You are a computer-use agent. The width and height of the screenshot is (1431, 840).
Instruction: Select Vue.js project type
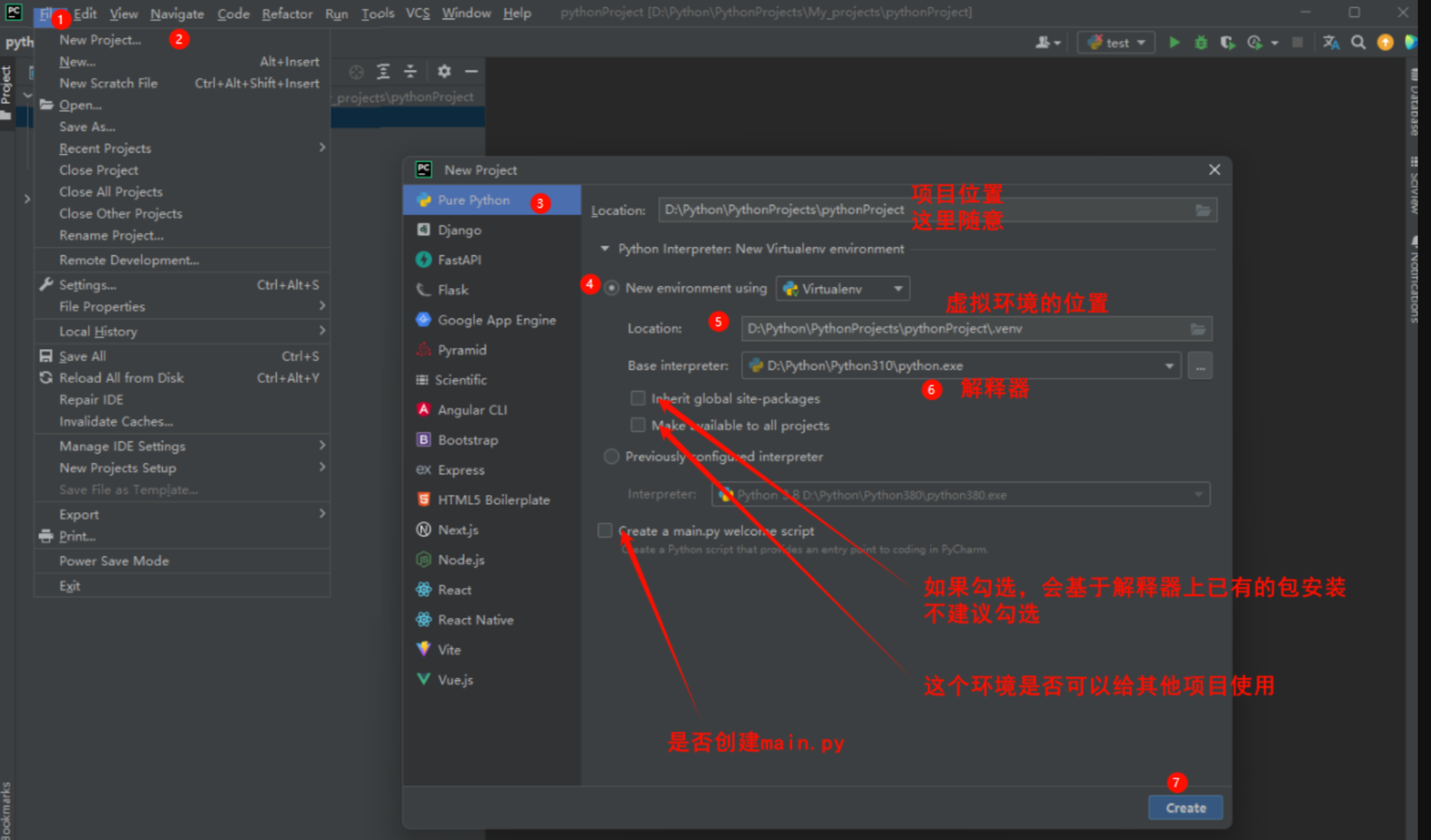[491, 680]
